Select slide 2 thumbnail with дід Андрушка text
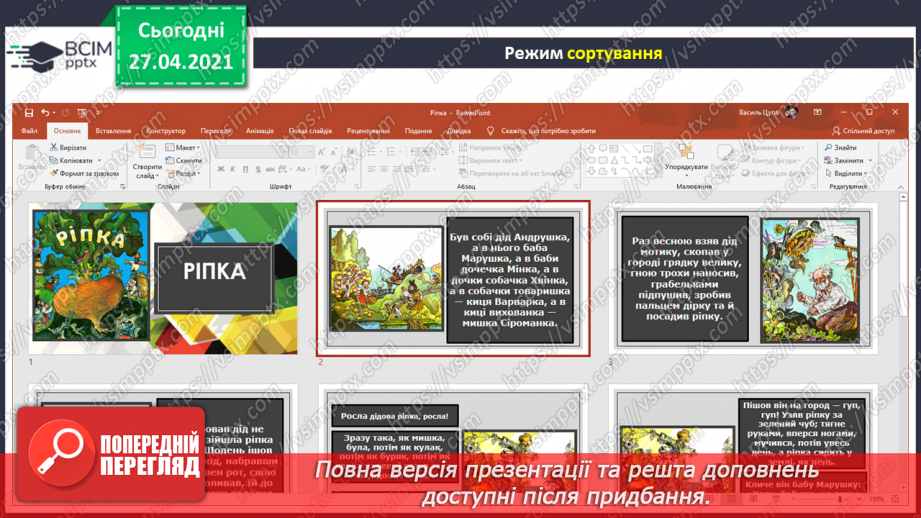 click(x=453, y=278)
